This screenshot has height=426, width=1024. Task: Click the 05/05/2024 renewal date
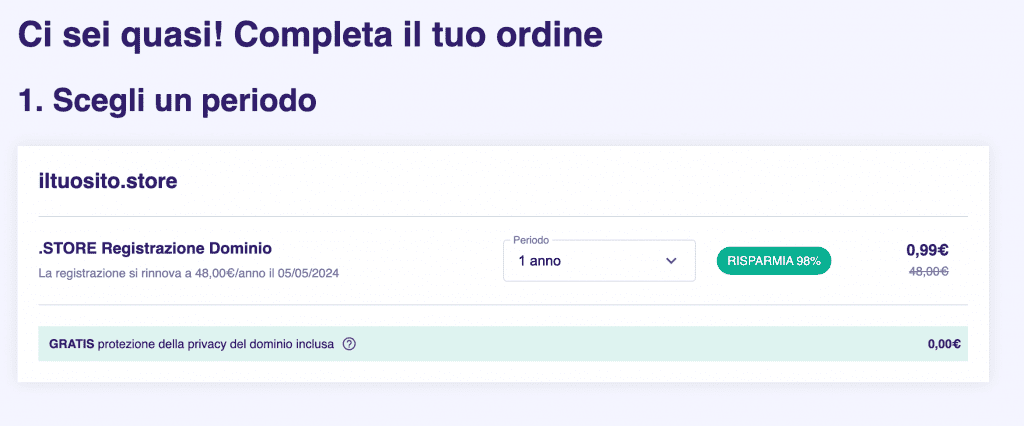coord(309,272)
